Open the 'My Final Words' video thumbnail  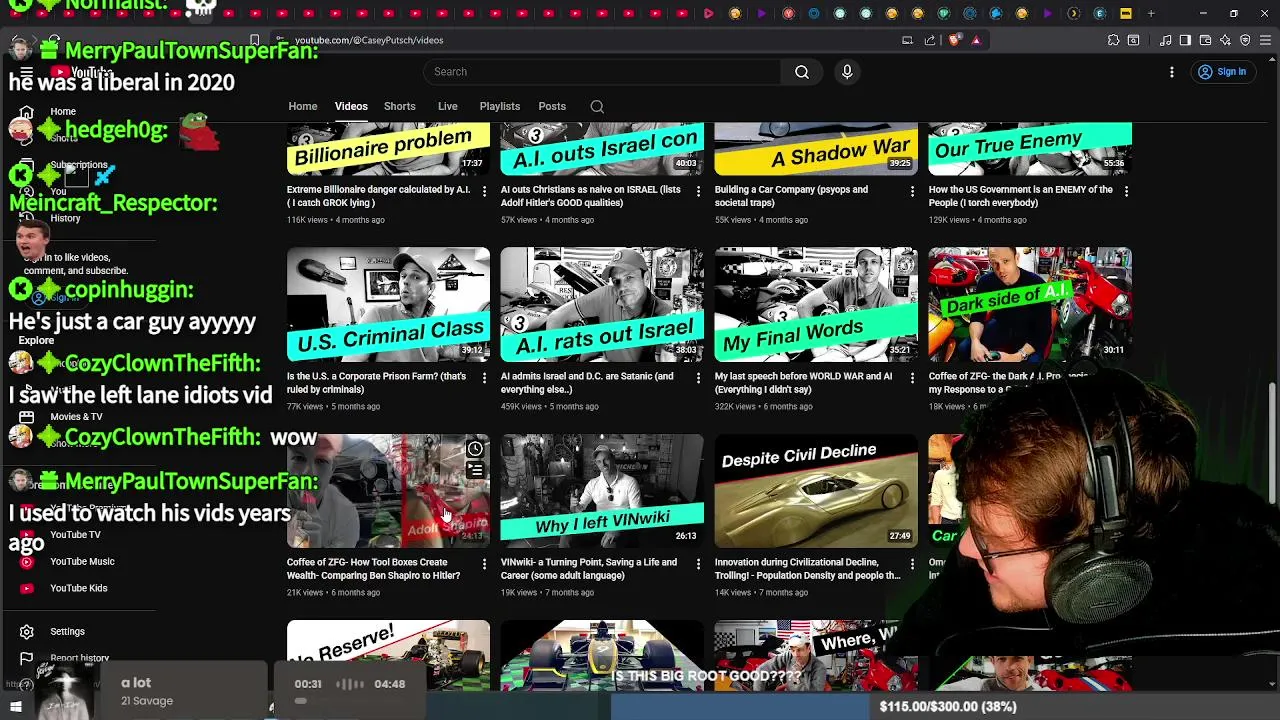[x=816, y=304]
